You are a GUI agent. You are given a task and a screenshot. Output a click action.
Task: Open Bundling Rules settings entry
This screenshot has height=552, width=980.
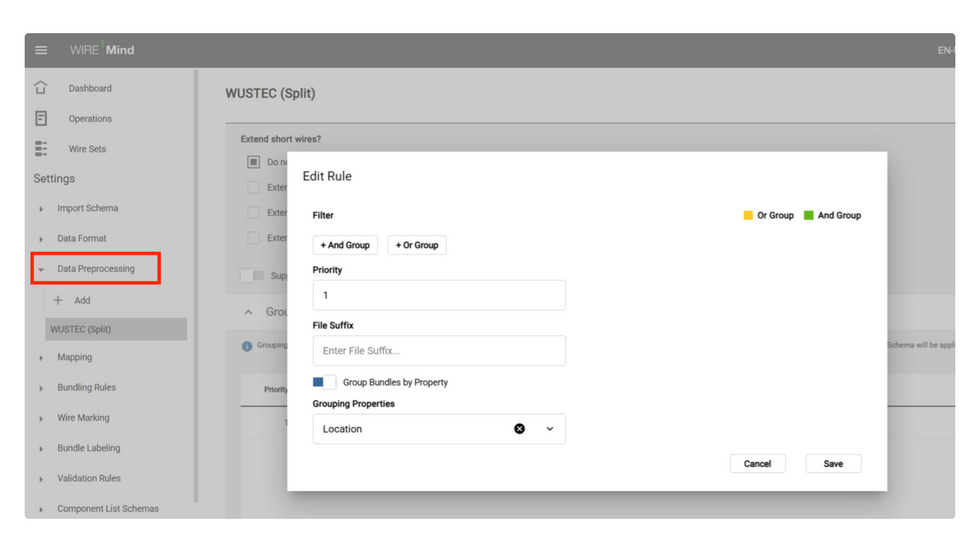(86, 388)
